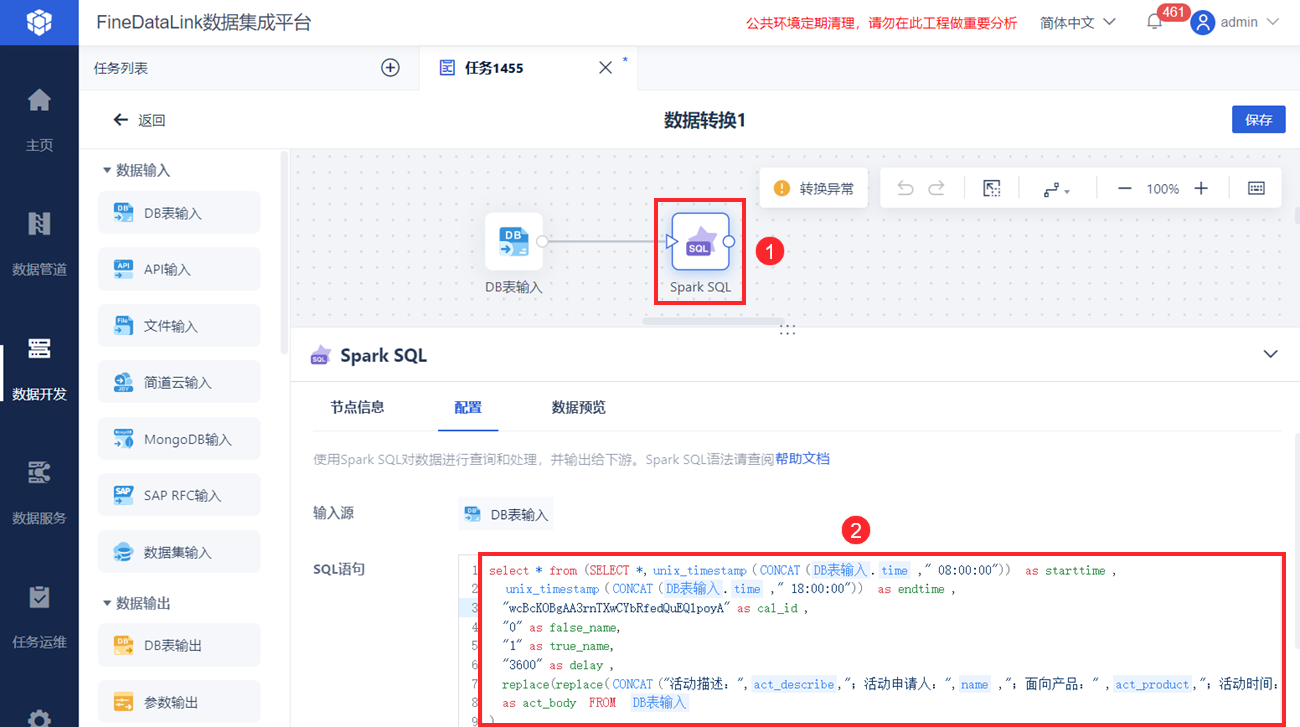The image size is (1300, 727).
Task: Select the SAP RFC输入 operator
Action: (179, 495)
